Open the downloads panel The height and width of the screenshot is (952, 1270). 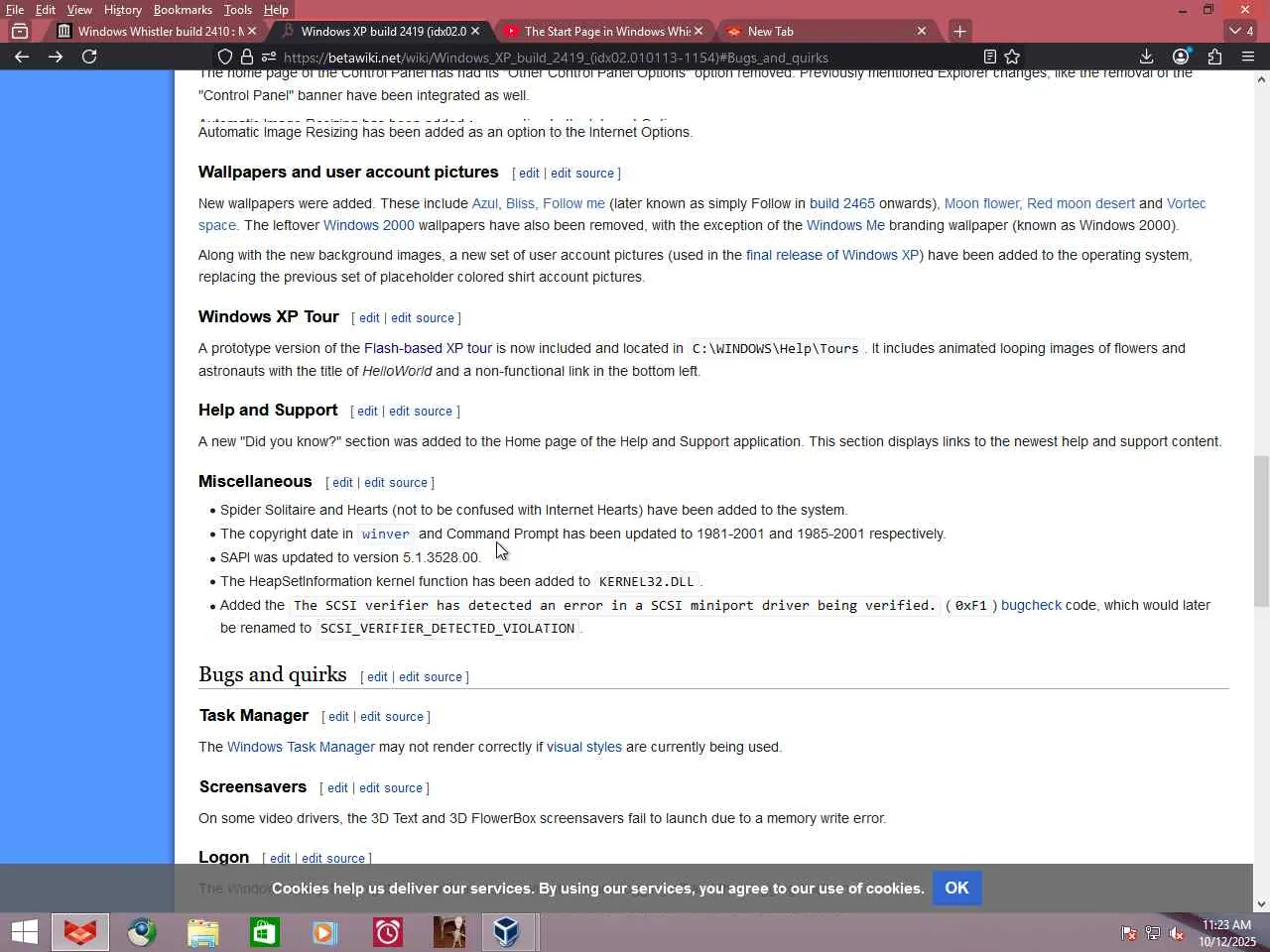pyautogui.click(x=1146, y=57)
